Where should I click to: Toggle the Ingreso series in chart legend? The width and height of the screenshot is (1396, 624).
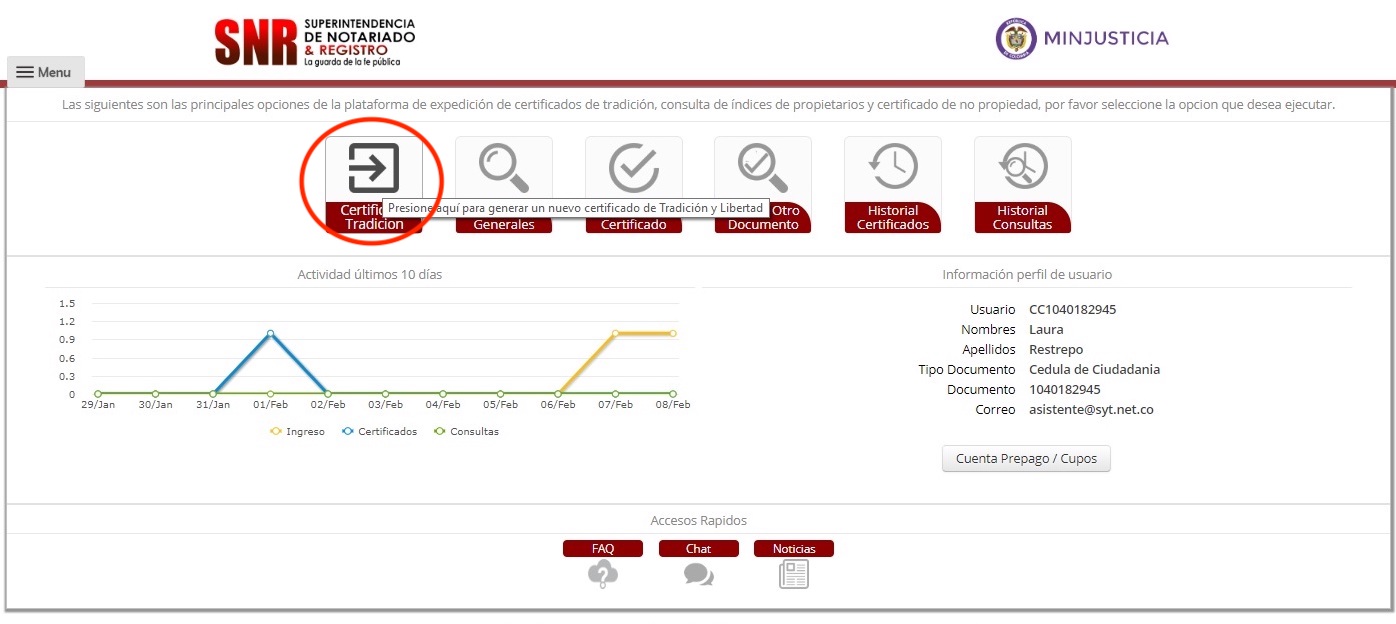(297, 431)
